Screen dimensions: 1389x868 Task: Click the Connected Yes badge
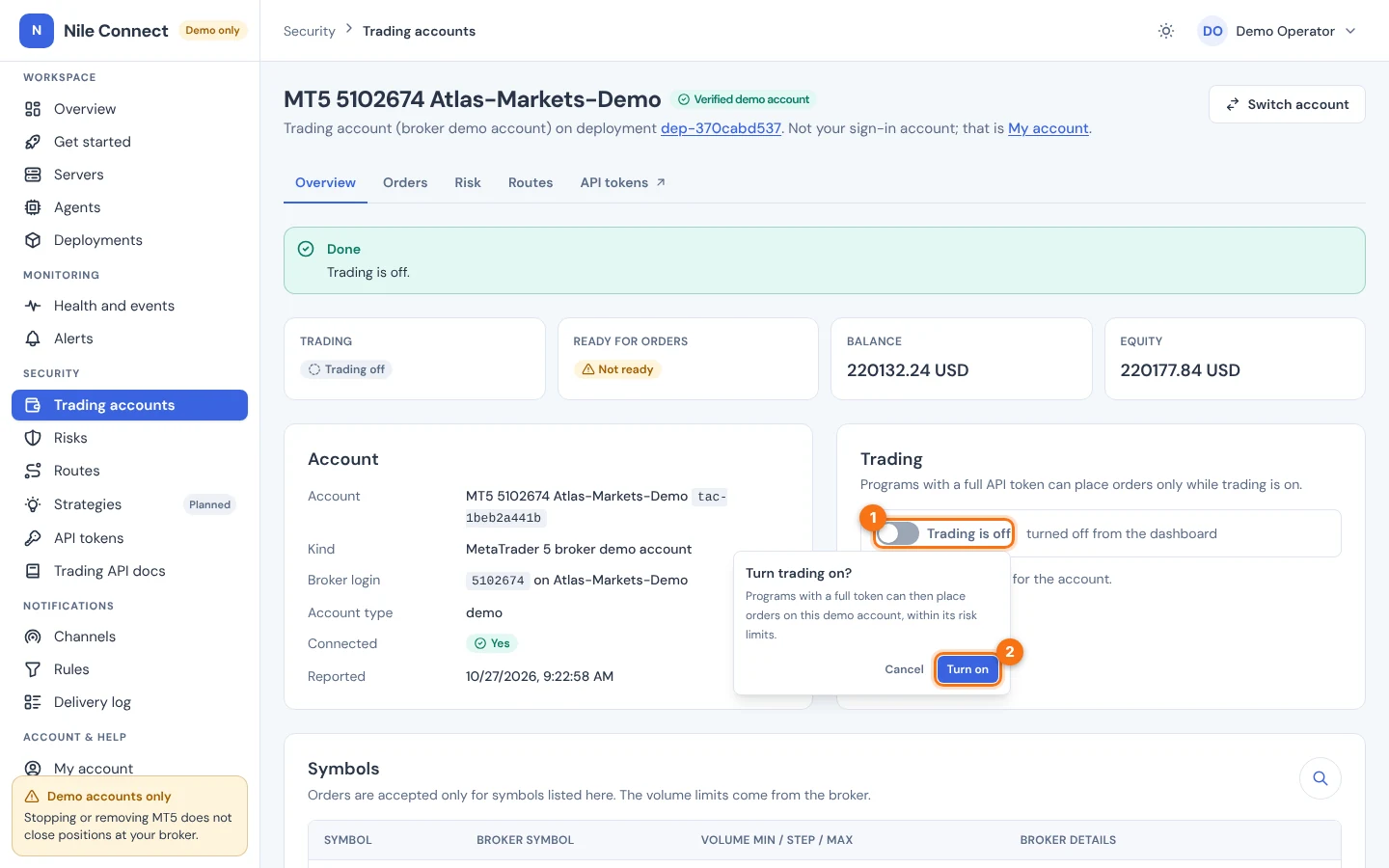coord(492,643)
